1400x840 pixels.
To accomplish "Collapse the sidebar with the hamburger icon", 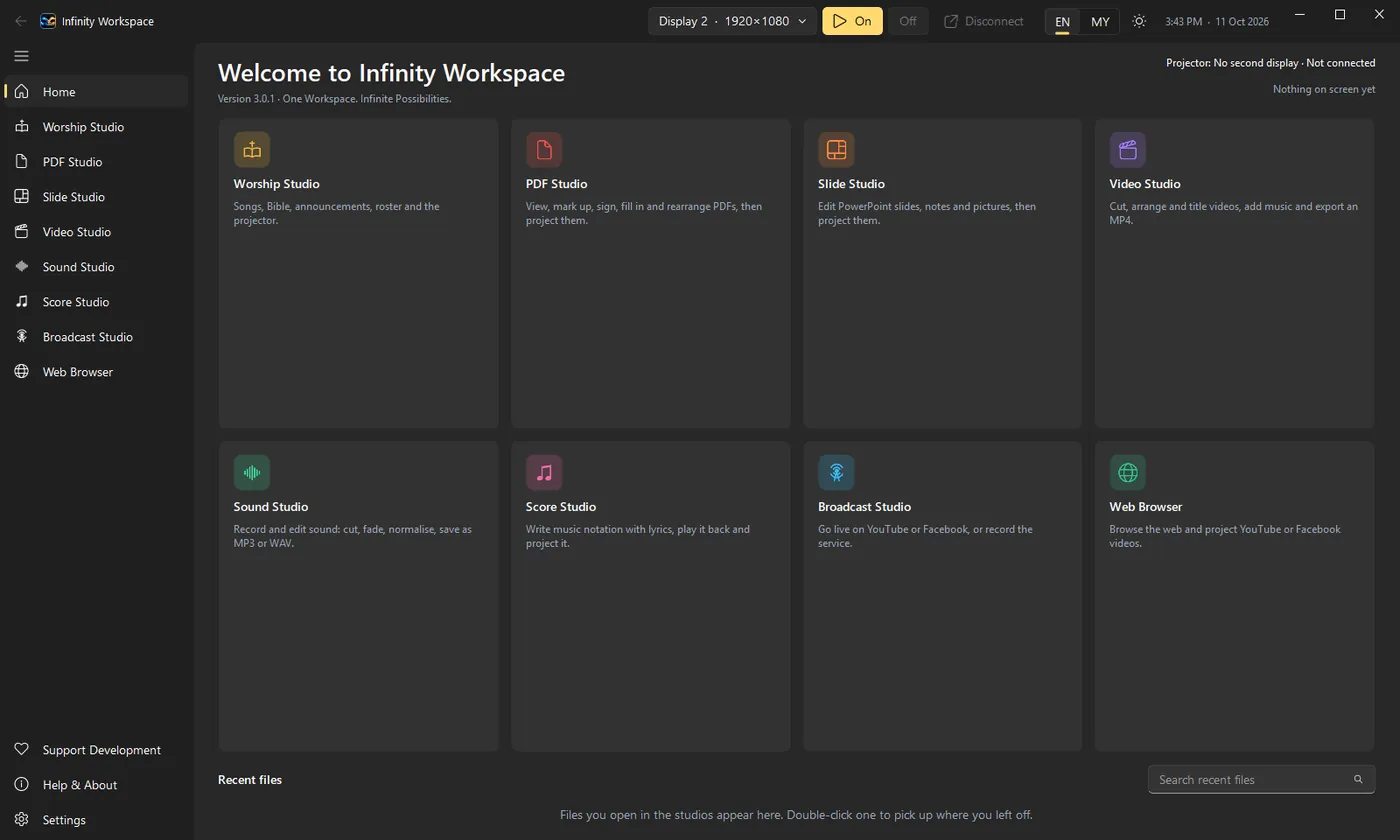I will coord(21,56).
